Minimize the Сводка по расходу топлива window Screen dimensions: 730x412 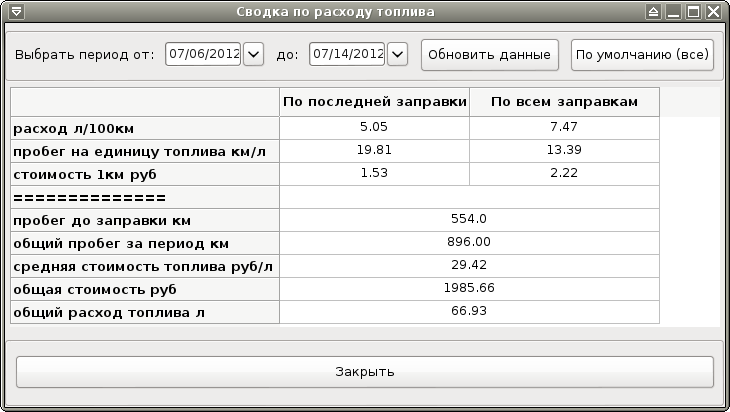coord(673,12)
